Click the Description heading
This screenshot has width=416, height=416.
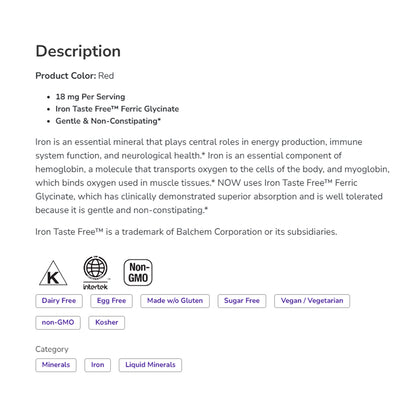pyautogui.click(x=78, y=52)
